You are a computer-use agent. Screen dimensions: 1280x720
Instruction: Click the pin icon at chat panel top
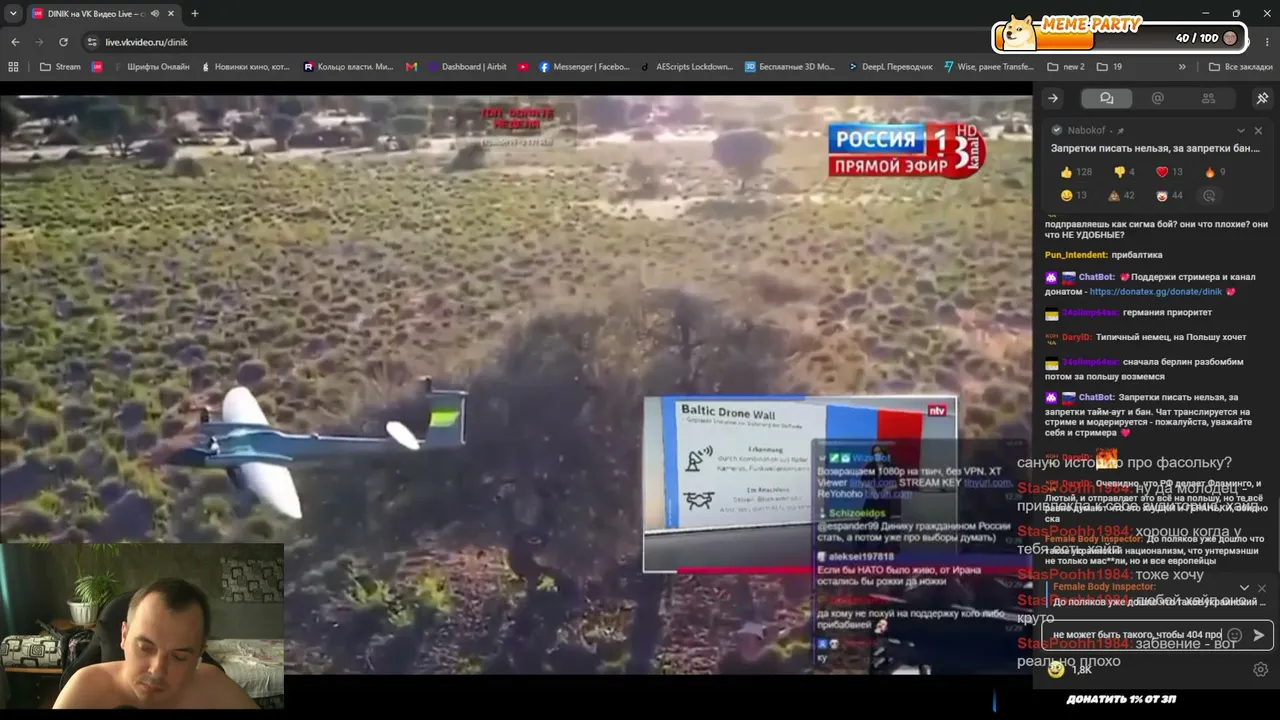coord(1262,98)
